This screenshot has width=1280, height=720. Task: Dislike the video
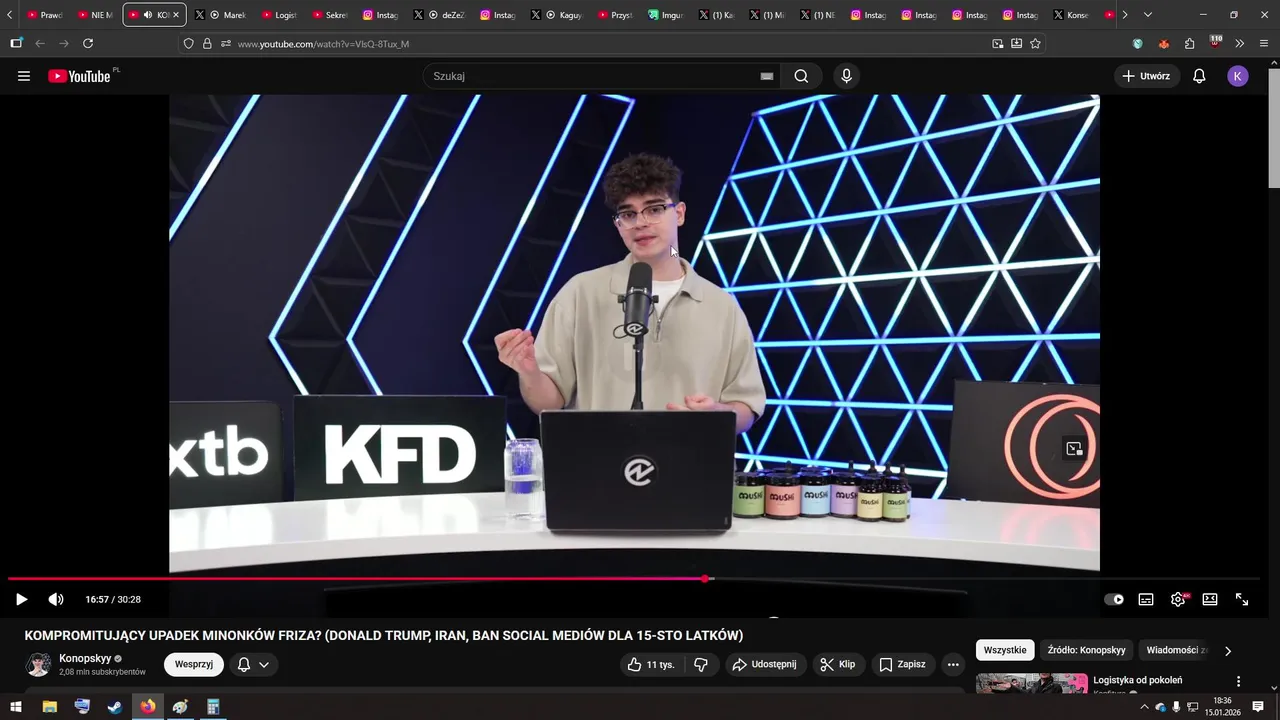click(x=701, y=664)
